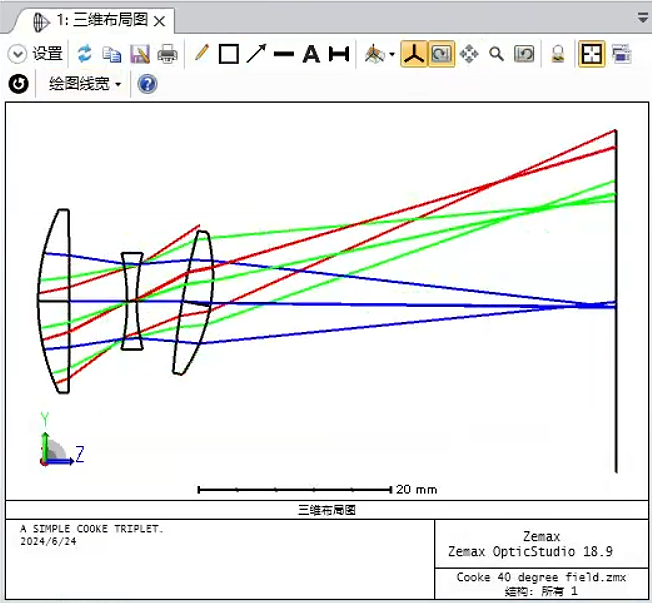Click the print icon

pyautogui.click(x=167, y=54)
